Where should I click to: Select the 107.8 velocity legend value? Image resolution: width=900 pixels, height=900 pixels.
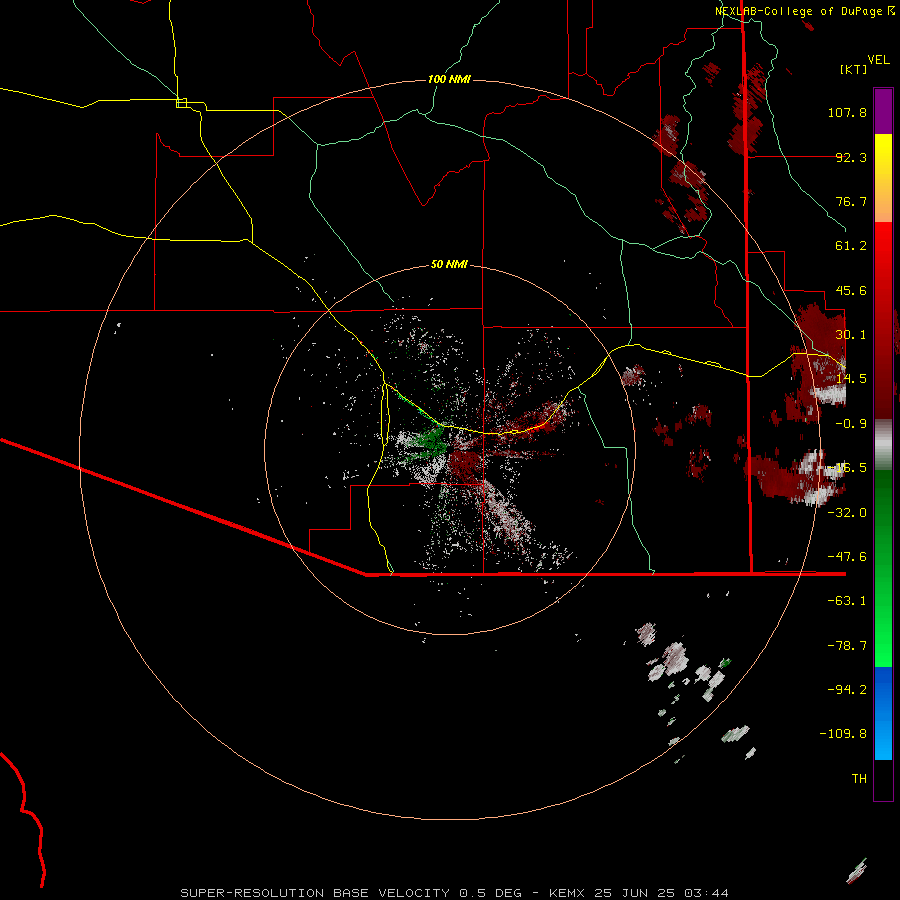[x=847, y=112]
